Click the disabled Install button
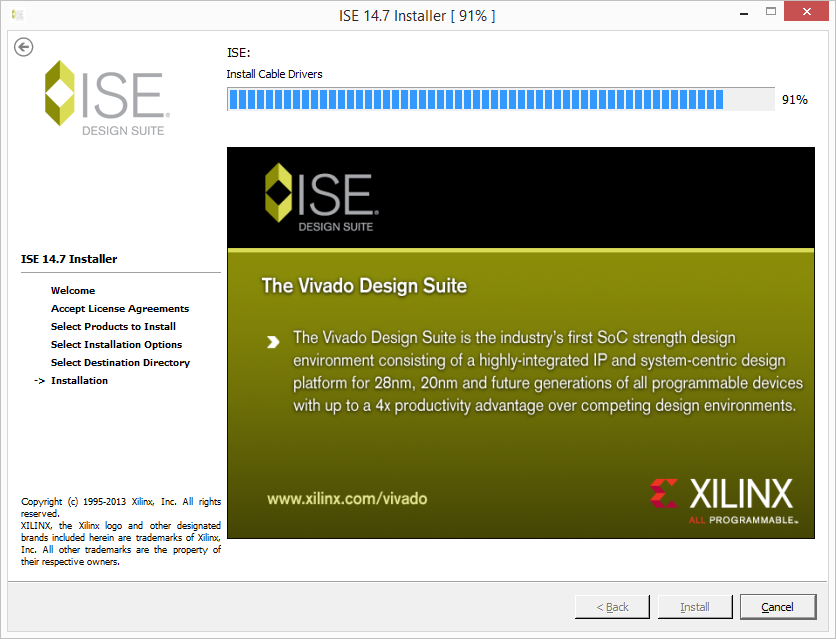 click(x=695, y=606)
